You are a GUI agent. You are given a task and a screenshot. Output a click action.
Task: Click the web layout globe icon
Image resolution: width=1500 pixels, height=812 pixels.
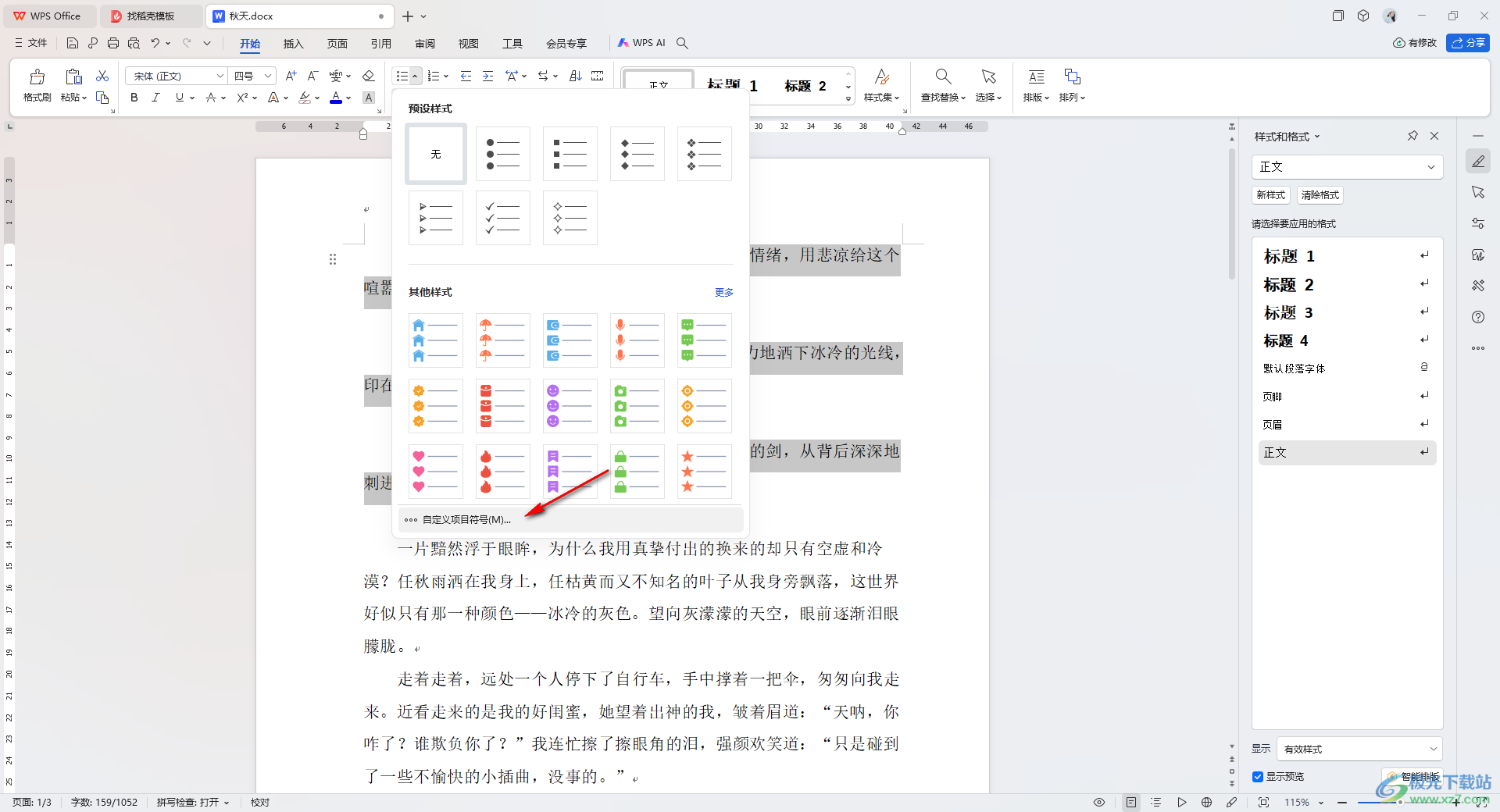[1206, 802]
